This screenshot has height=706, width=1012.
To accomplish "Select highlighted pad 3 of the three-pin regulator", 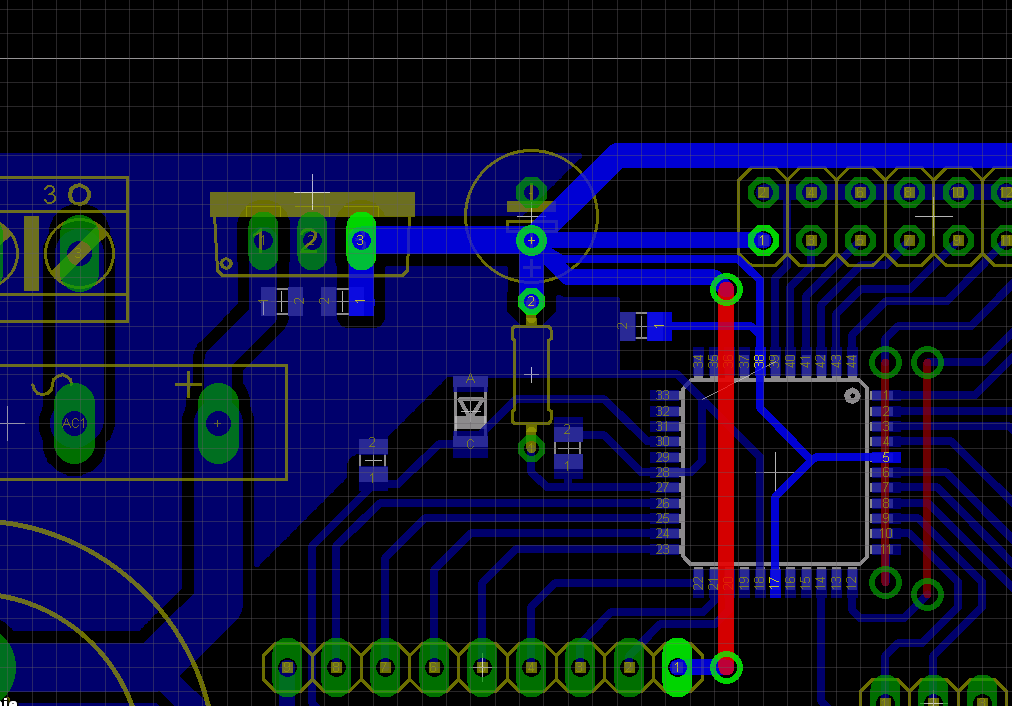I will tap(361, 241).
